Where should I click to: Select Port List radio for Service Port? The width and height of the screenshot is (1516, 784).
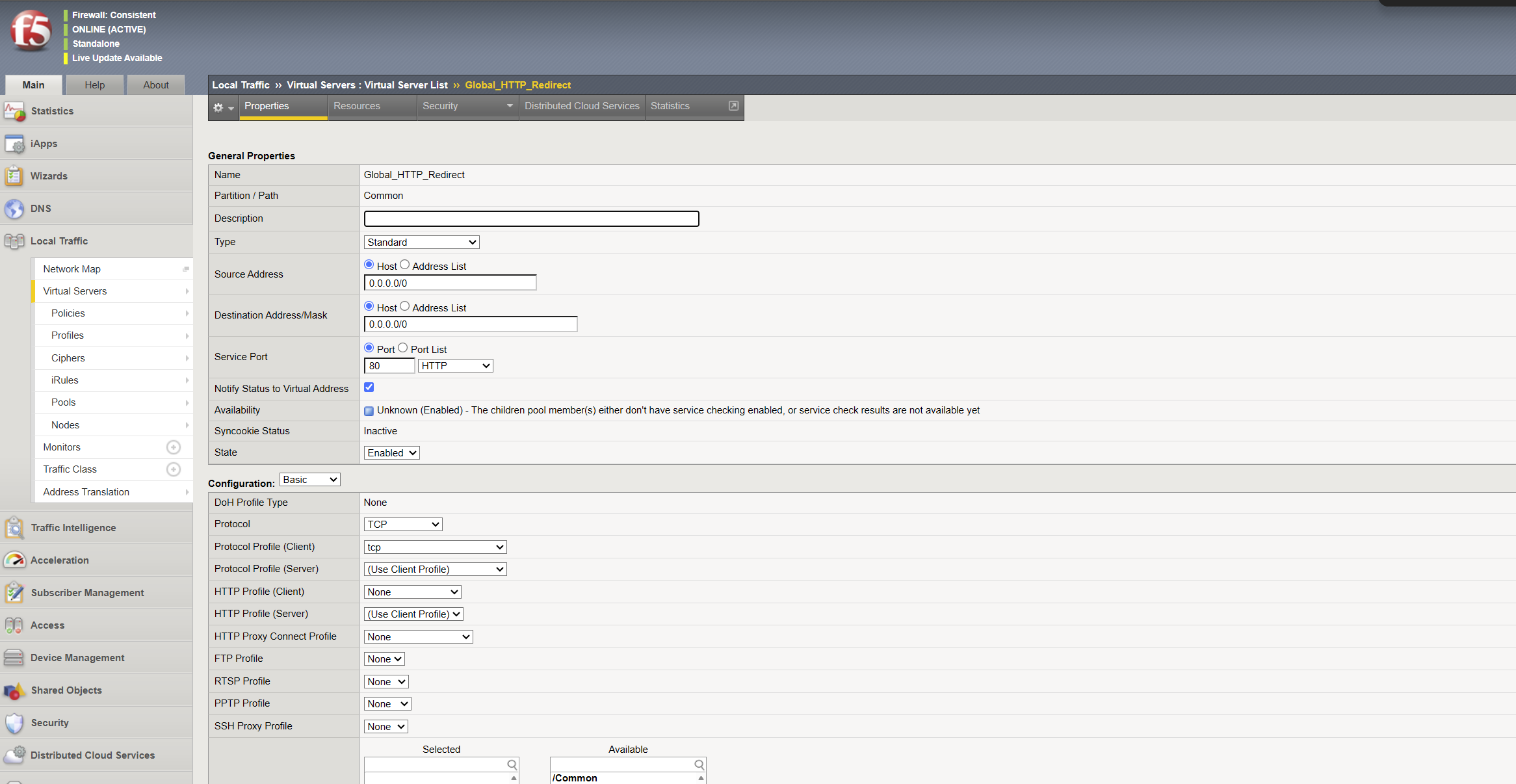click(403, 348)
